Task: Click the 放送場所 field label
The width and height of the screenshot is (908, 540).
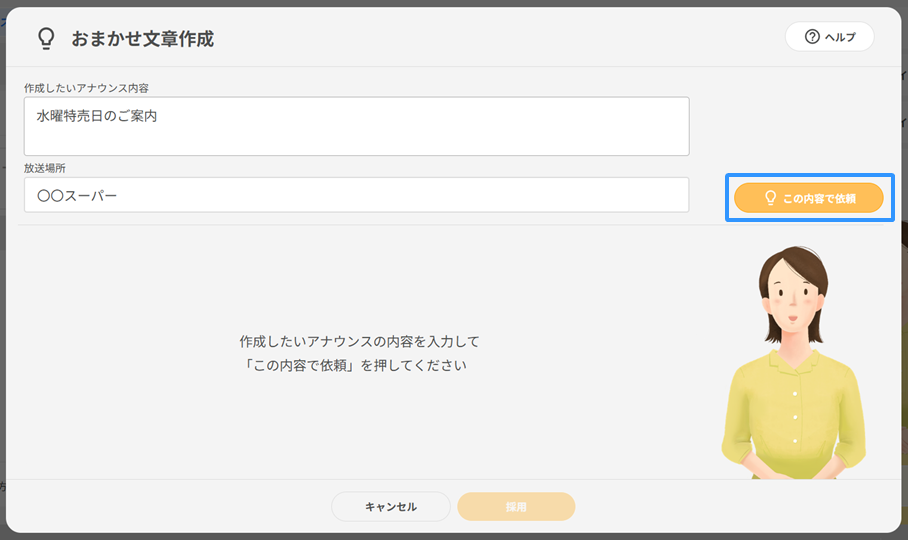Action: point(44,169)
